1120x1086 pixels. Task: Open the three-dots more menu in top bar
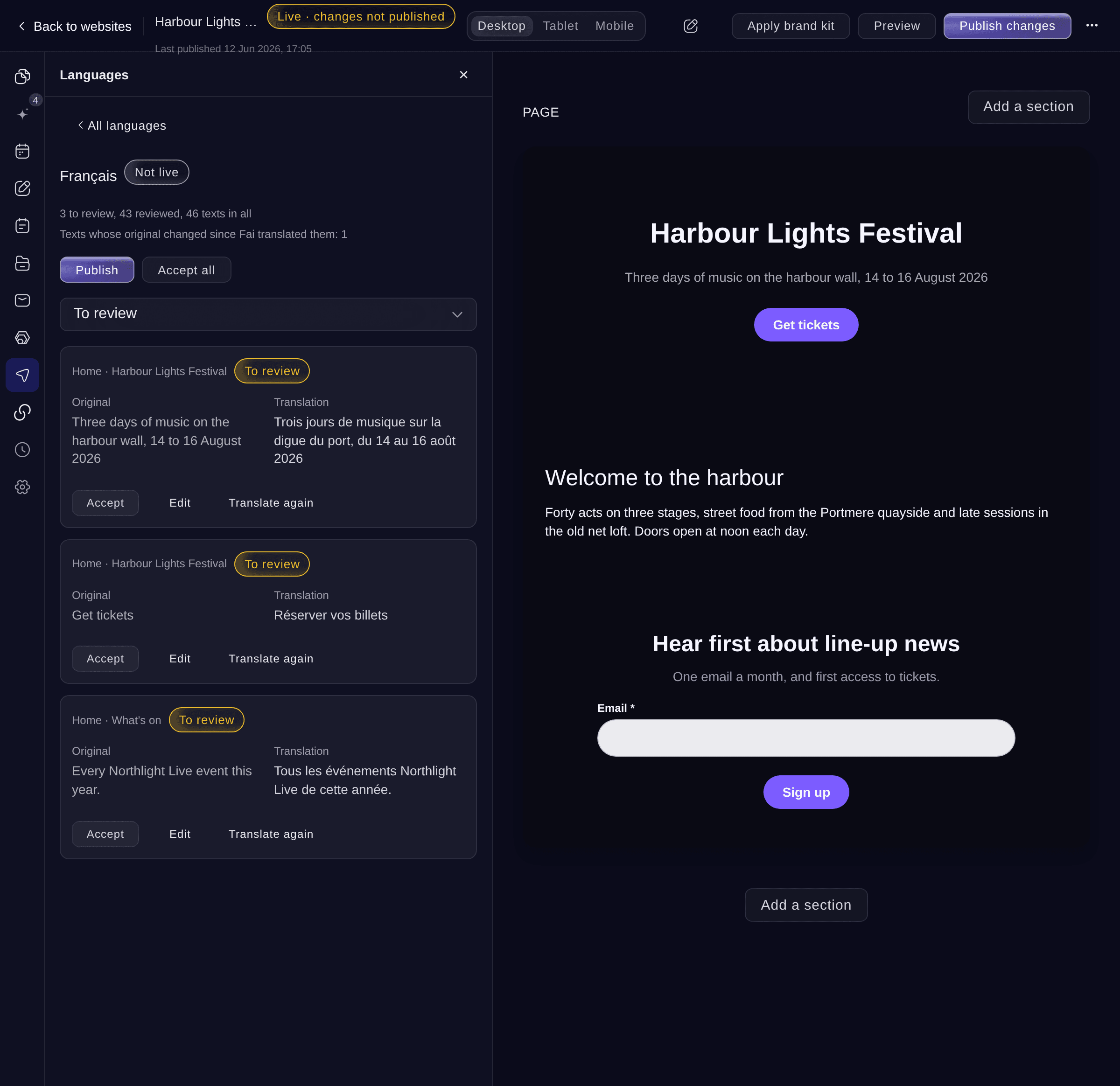coord(1092,25)
